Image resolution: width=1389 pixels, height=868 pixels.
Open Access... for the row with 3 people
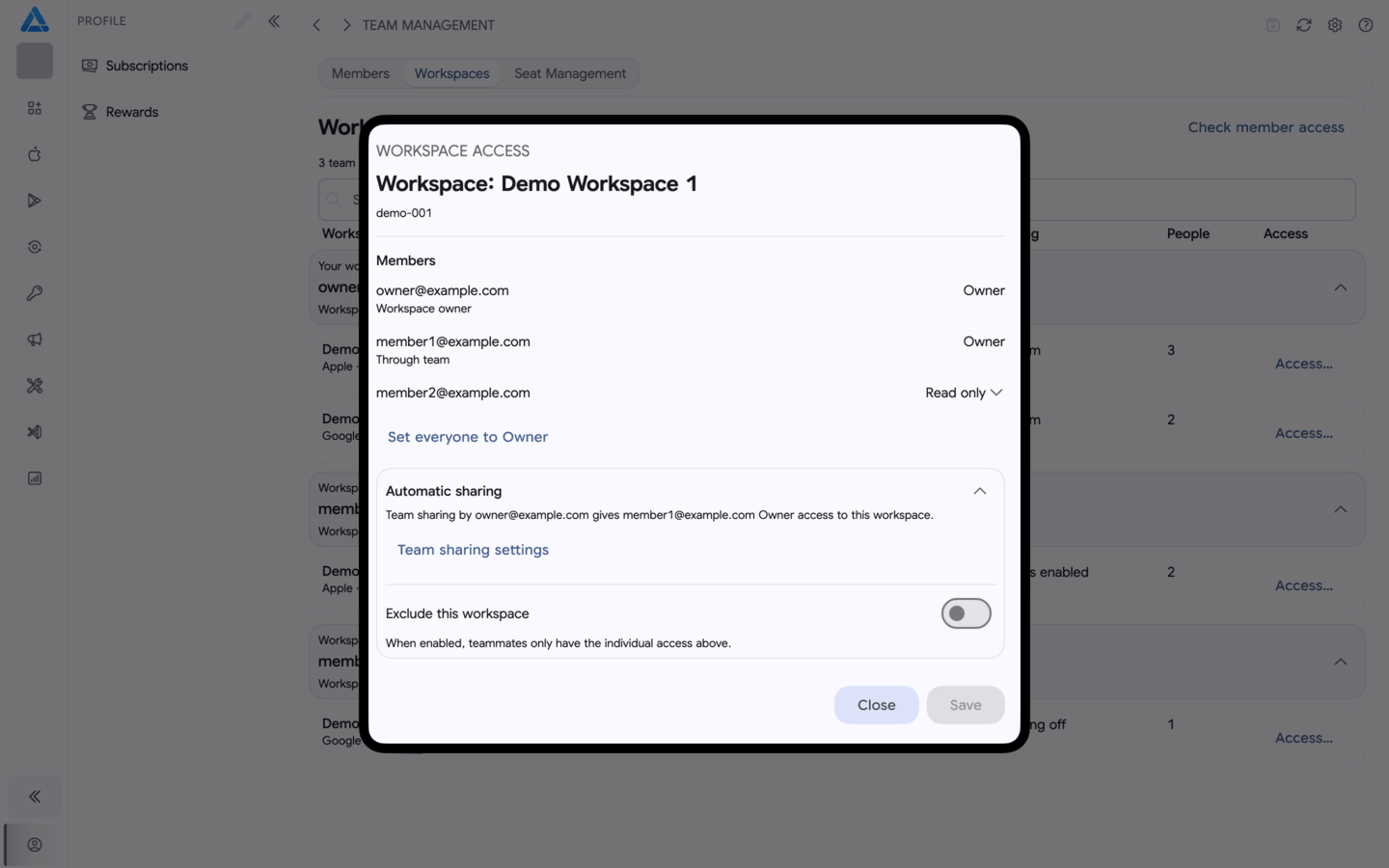1304,364
